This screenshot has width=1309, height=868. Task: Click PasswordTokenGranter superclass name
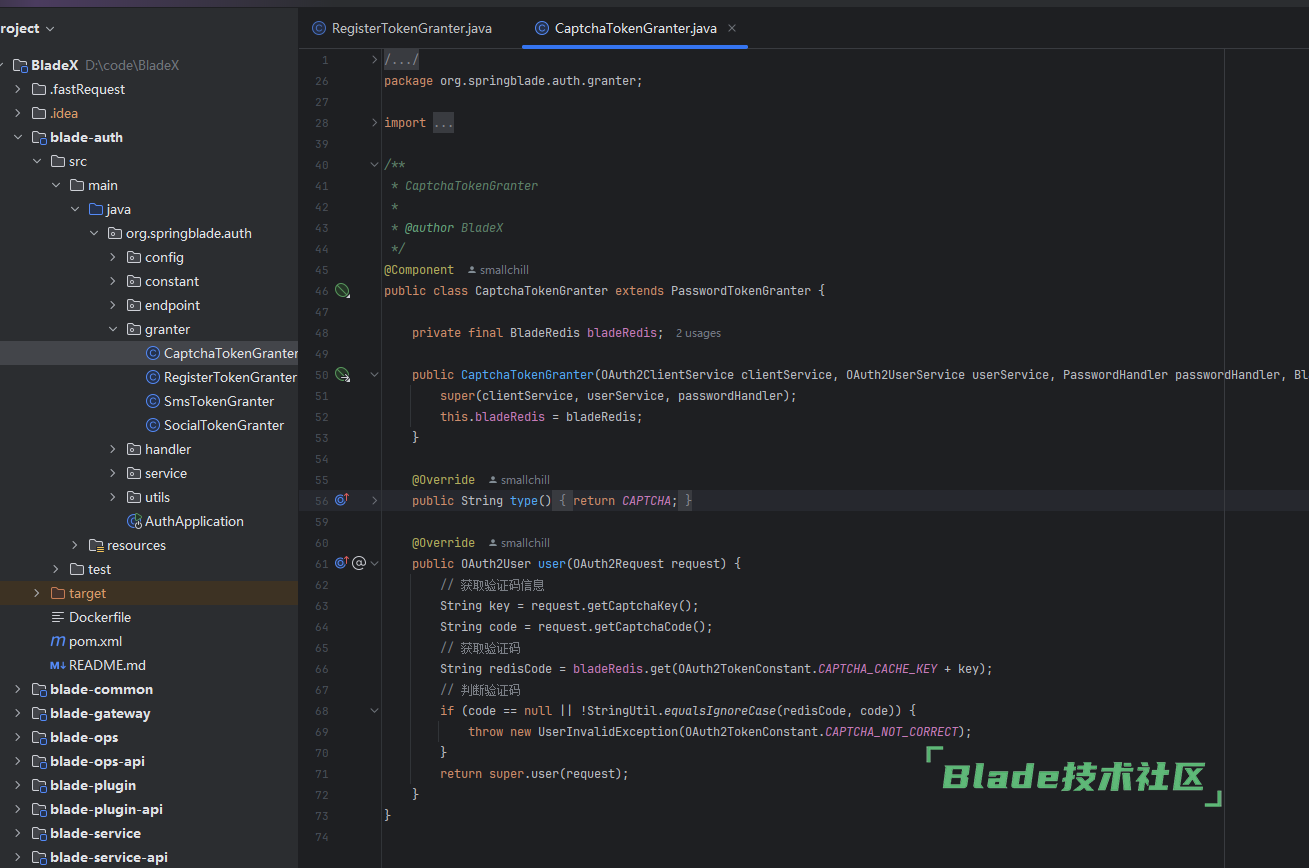pos(741,291)
